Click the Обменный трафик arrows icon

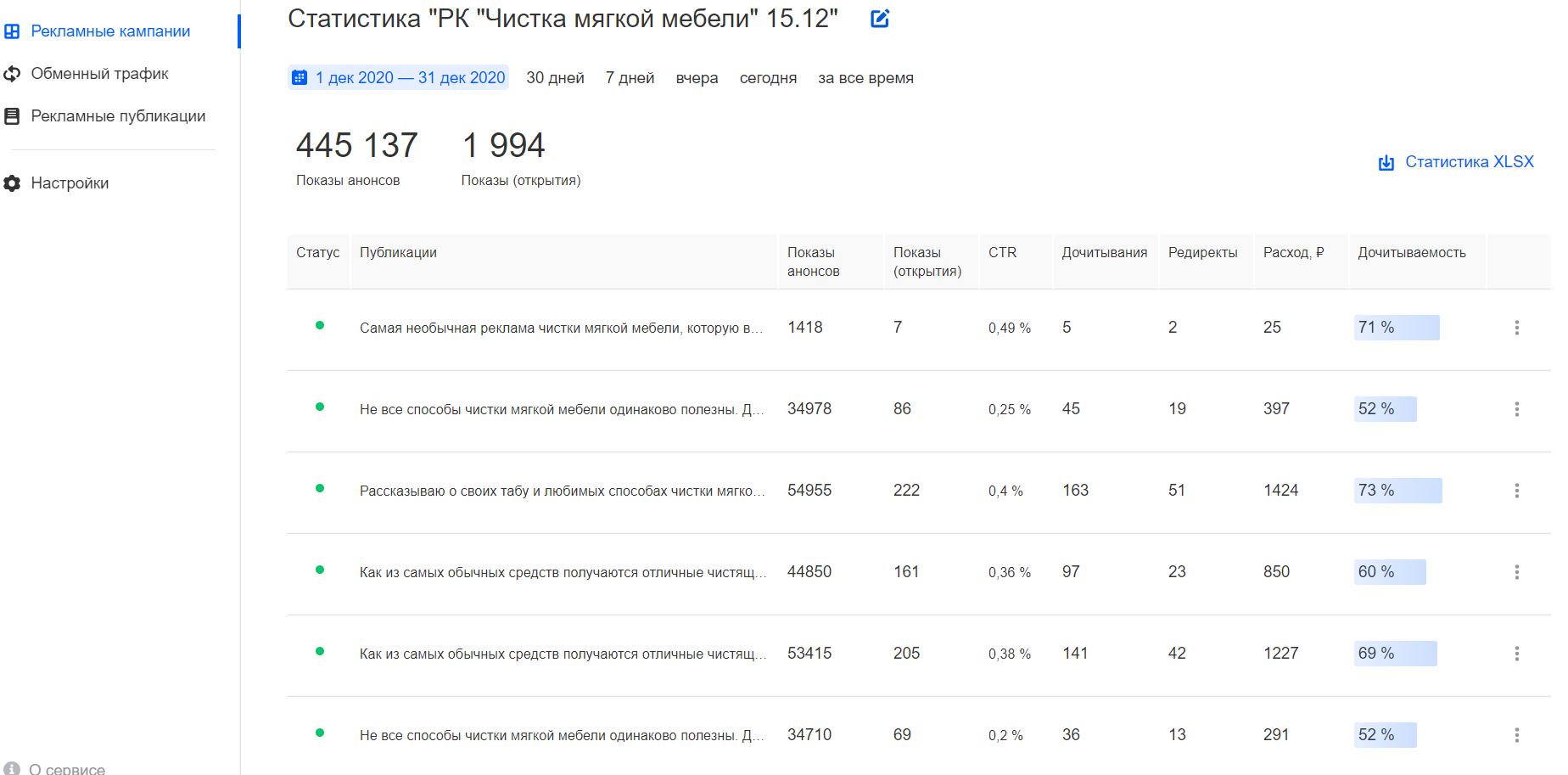tap(12, 74)
